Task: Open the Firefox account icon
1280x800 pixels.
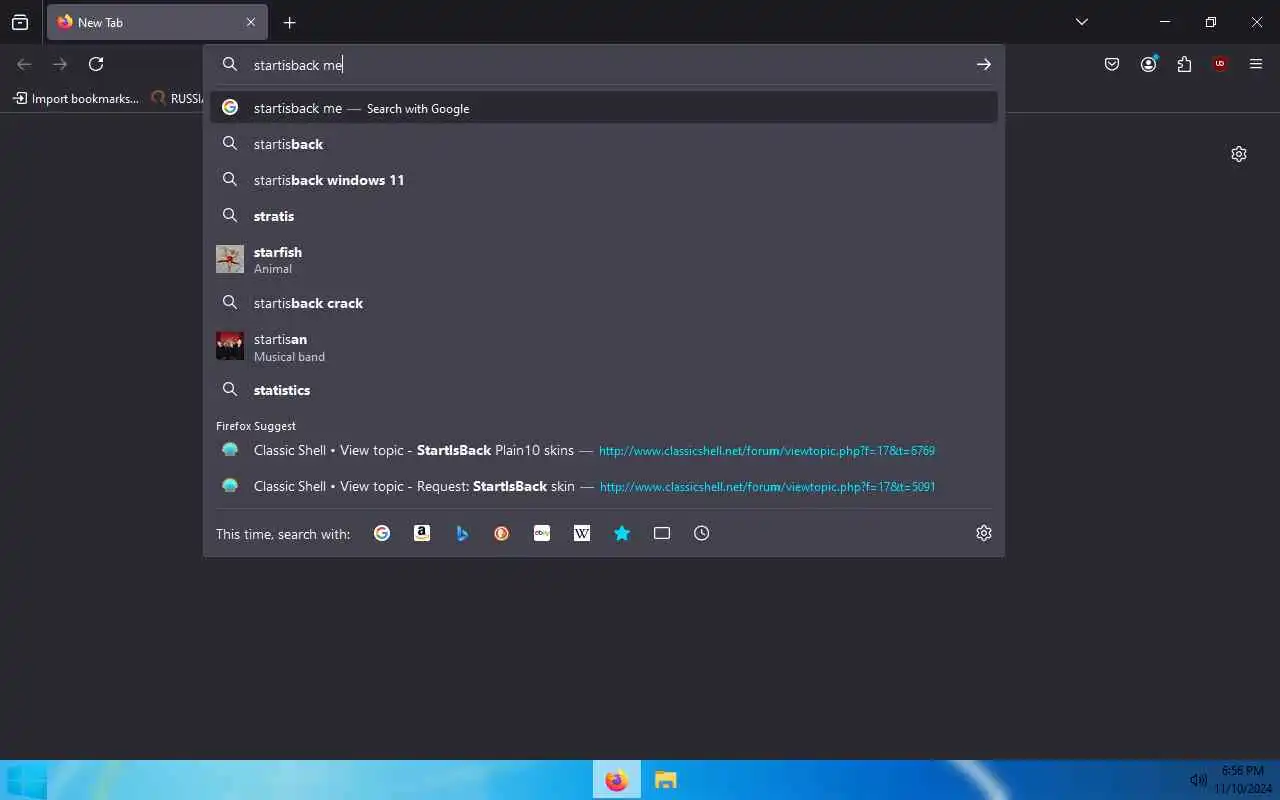Action: (1148, 64)
